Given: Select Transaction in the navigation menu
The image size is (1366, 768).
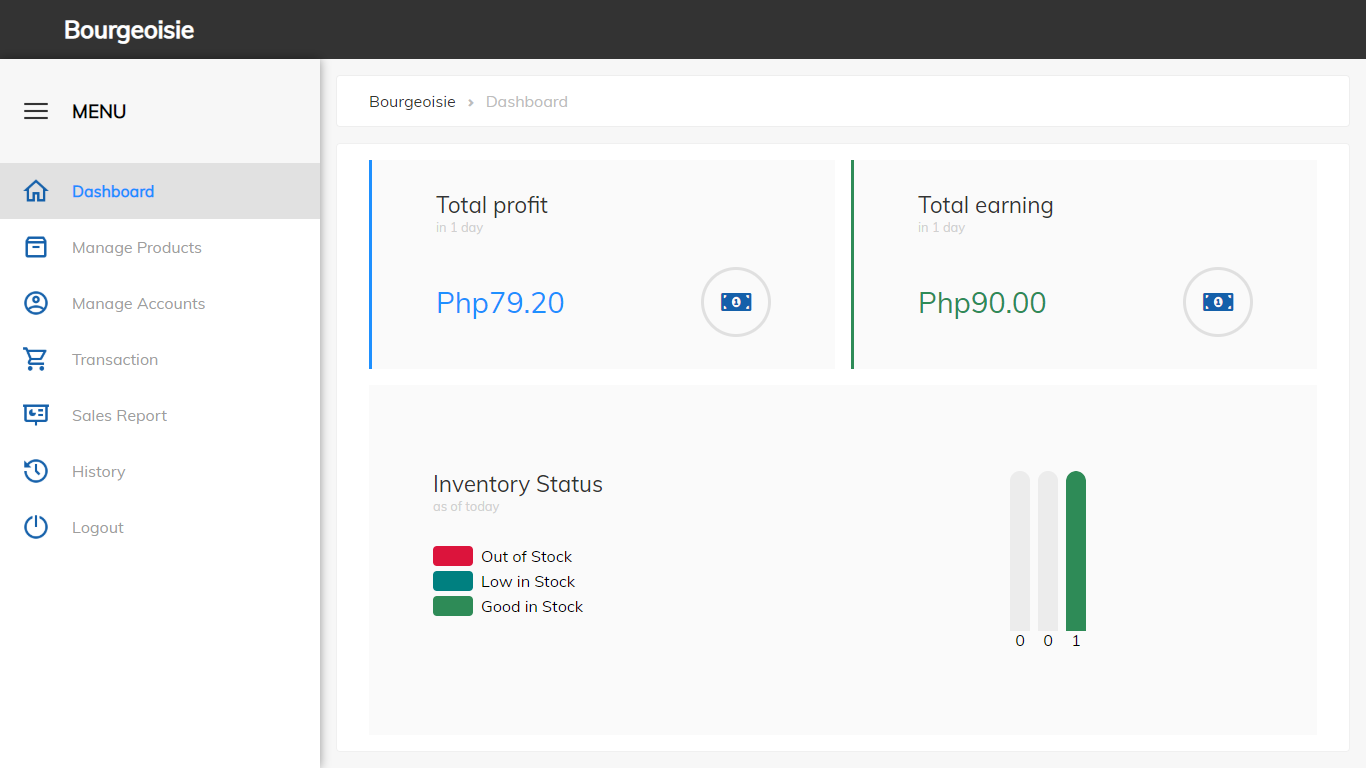Looking at the screenshot, I should (x=114, y=359).
